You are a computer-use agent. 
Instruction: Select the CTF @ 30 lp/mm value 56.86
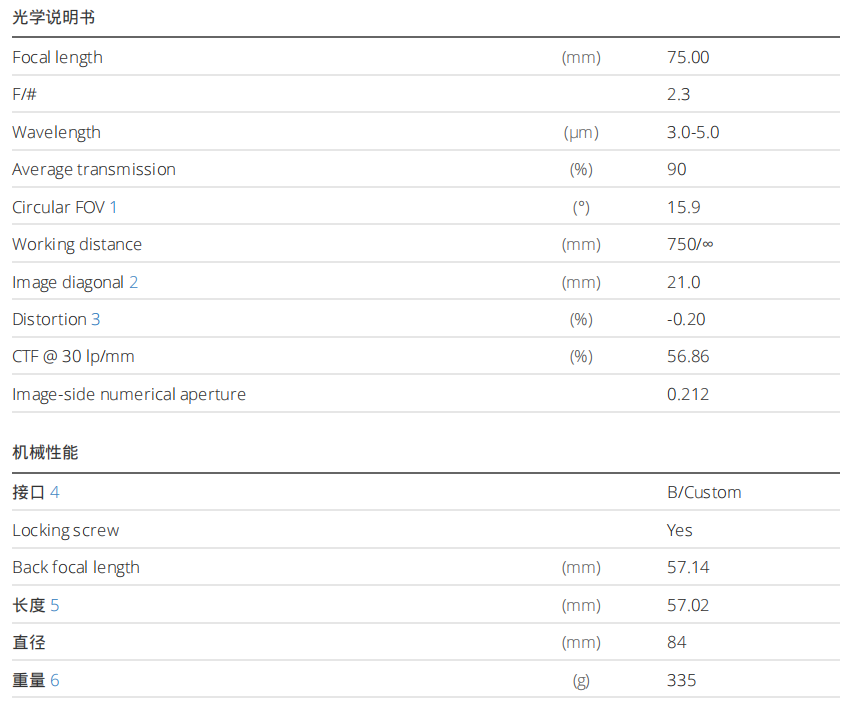[688, 356]
